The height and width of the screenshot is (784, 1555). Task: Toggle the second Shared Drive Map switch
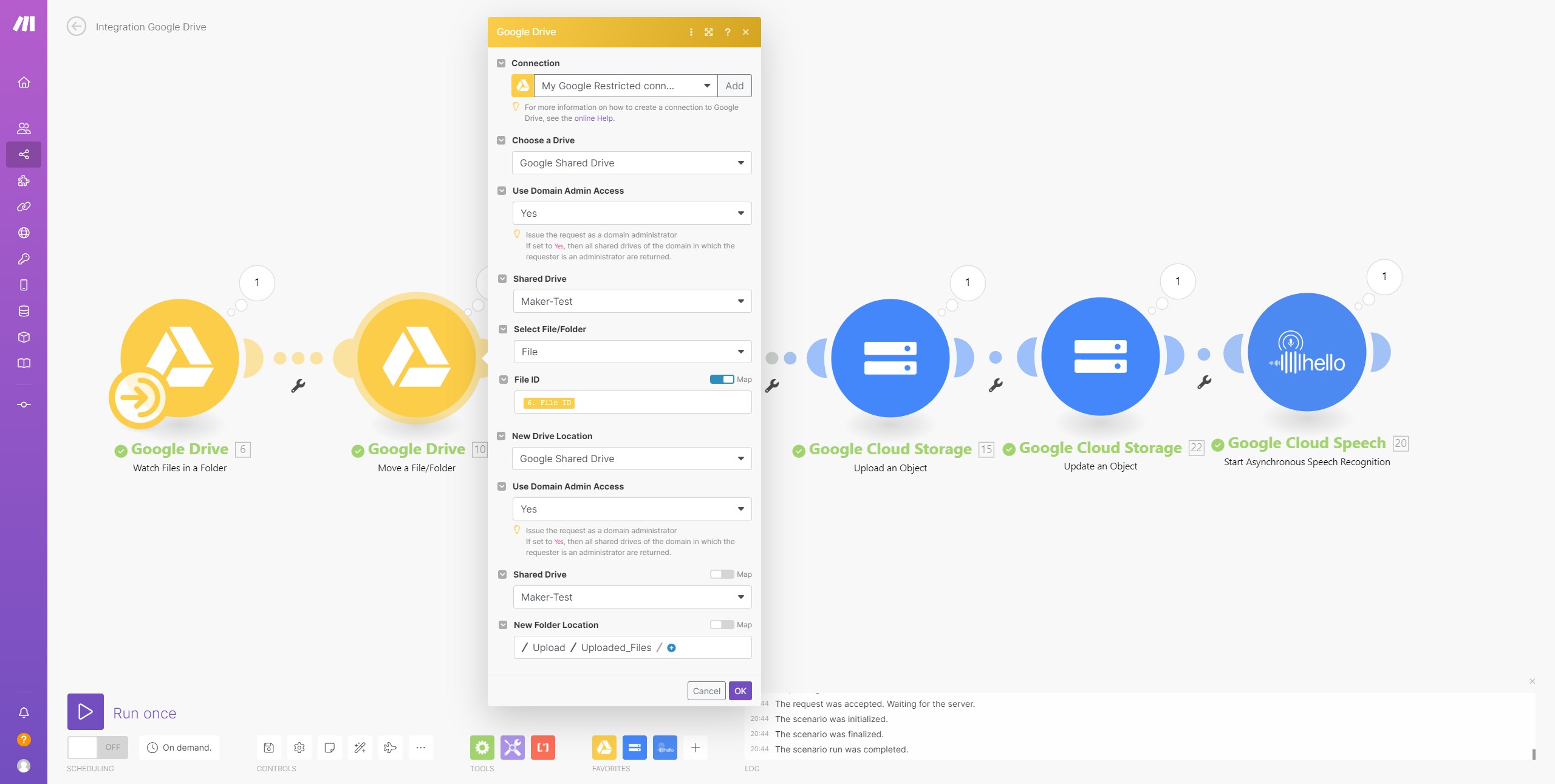click(x=722, y=574)
